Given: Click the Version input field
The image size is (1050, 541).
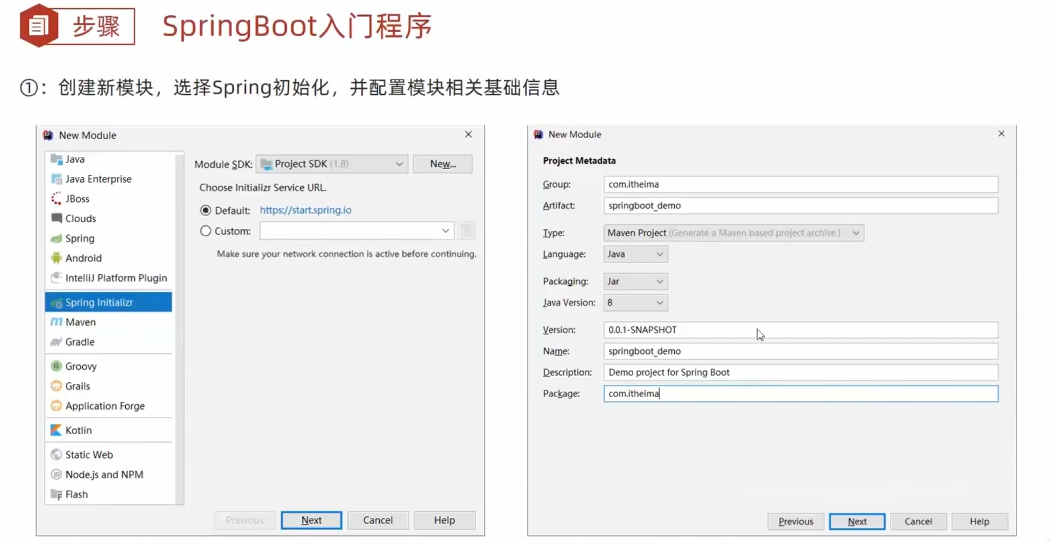Looking at the screenshot, I should (x=801, y=329).
